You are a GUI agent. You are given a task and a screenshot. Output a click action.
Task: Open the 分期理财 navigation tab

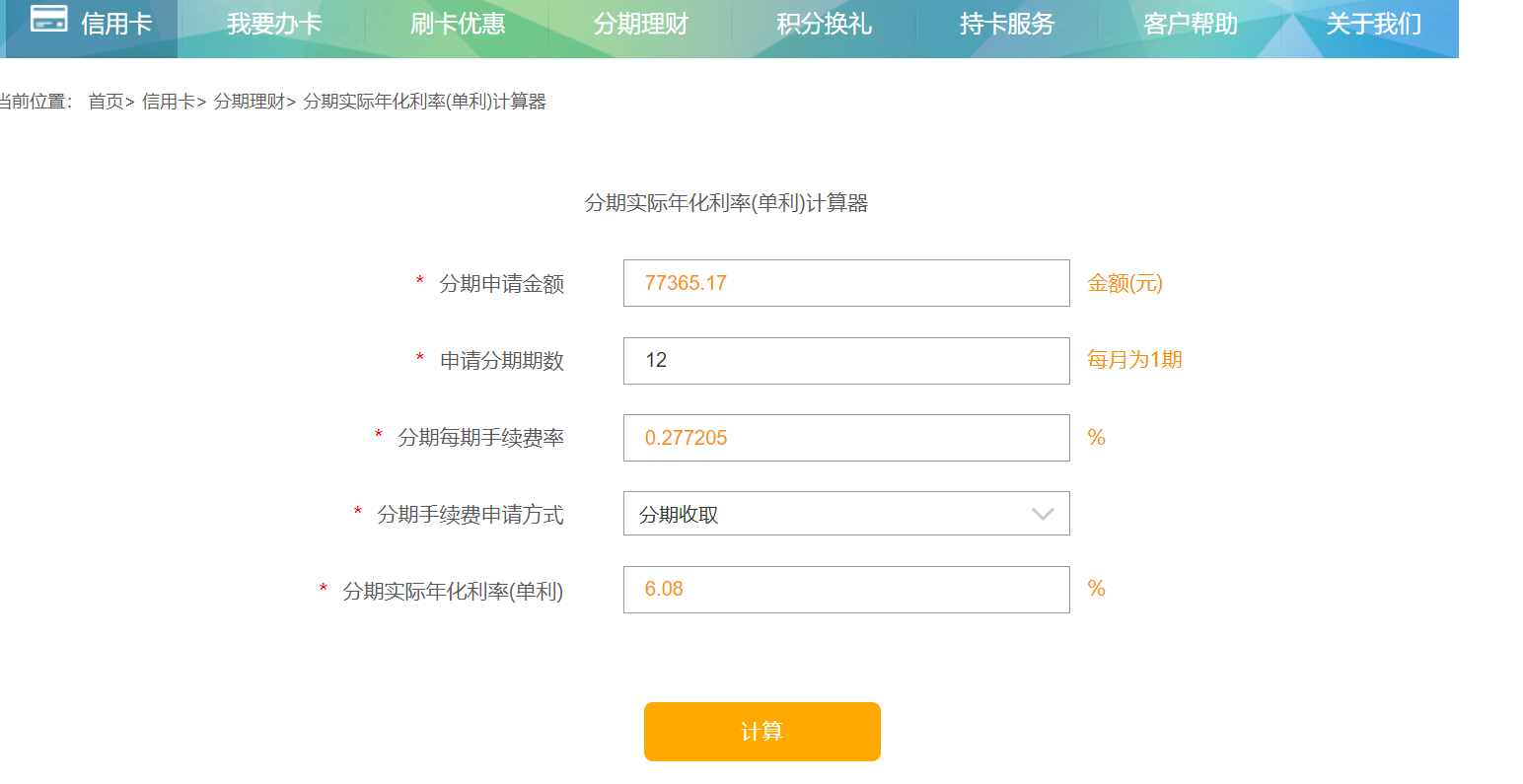pos(641,24)
